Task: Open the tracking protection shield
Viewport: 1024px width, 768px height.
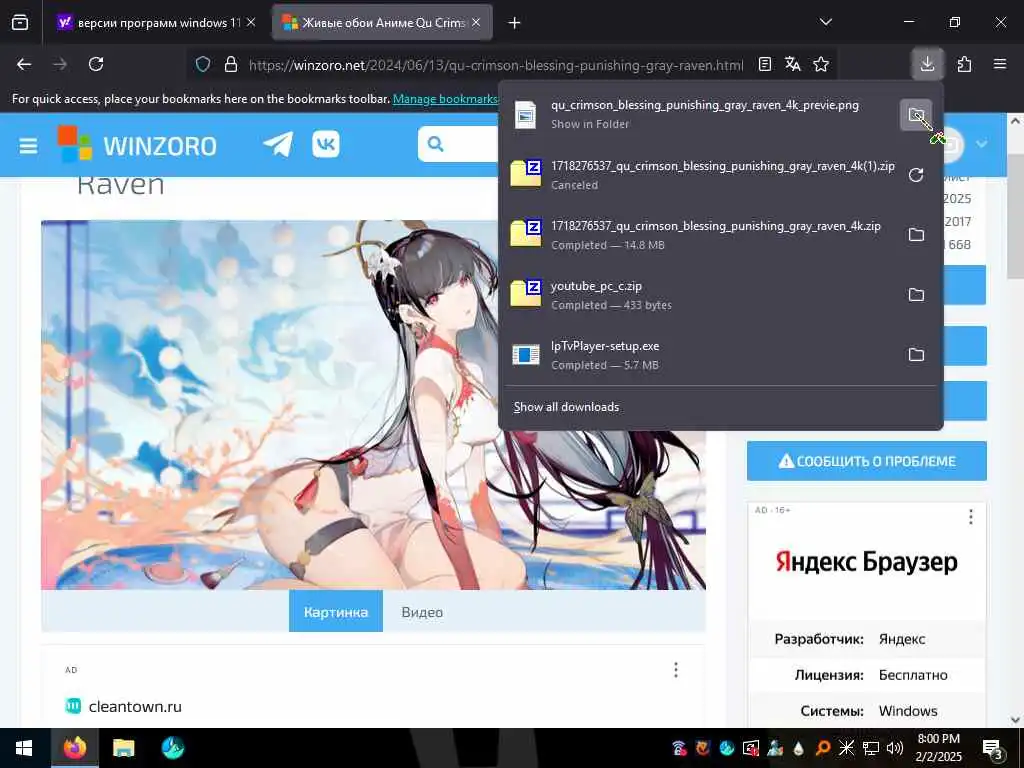Action: click(203, 65)
